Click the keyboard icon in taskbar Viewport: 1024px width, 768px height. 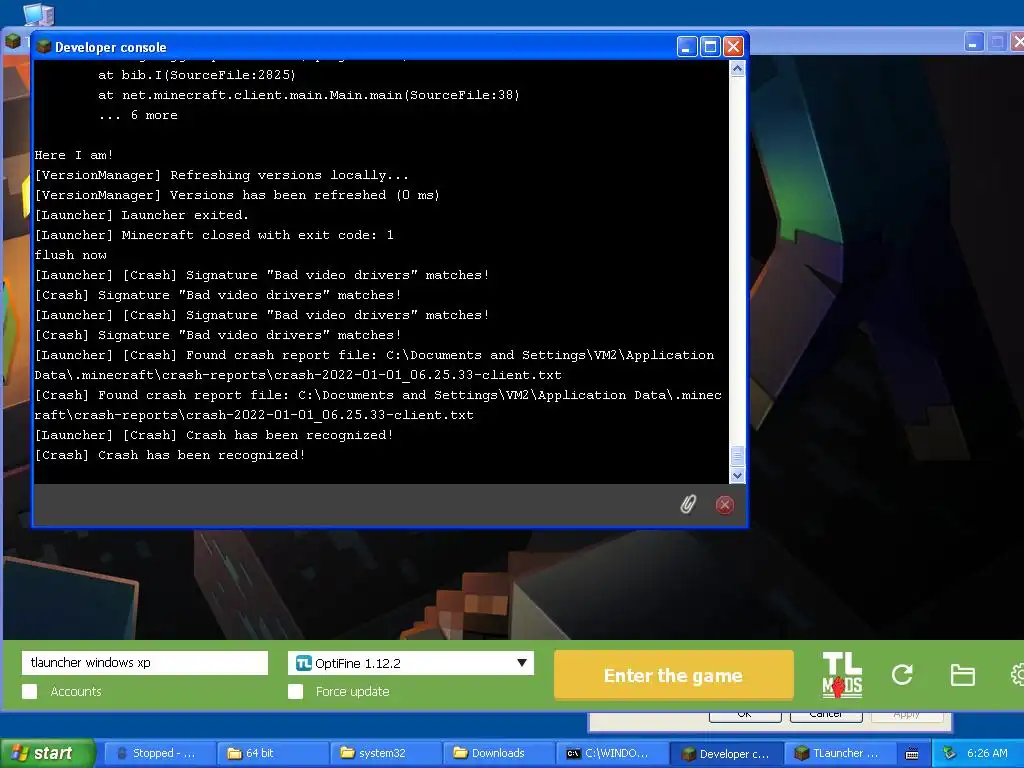pos(912,754)
